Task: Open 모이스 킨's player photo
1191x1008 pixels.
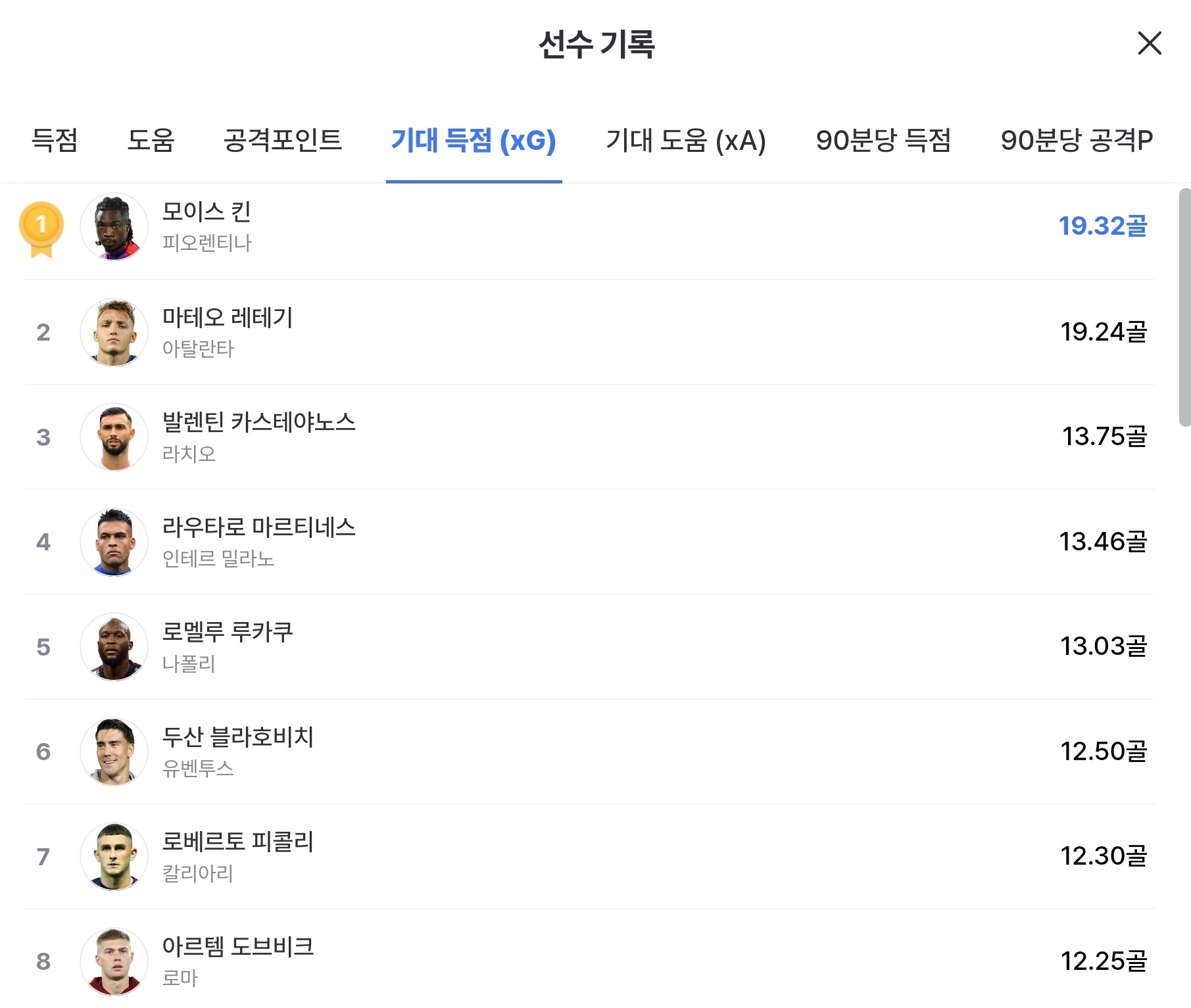Action: [114, 227]
